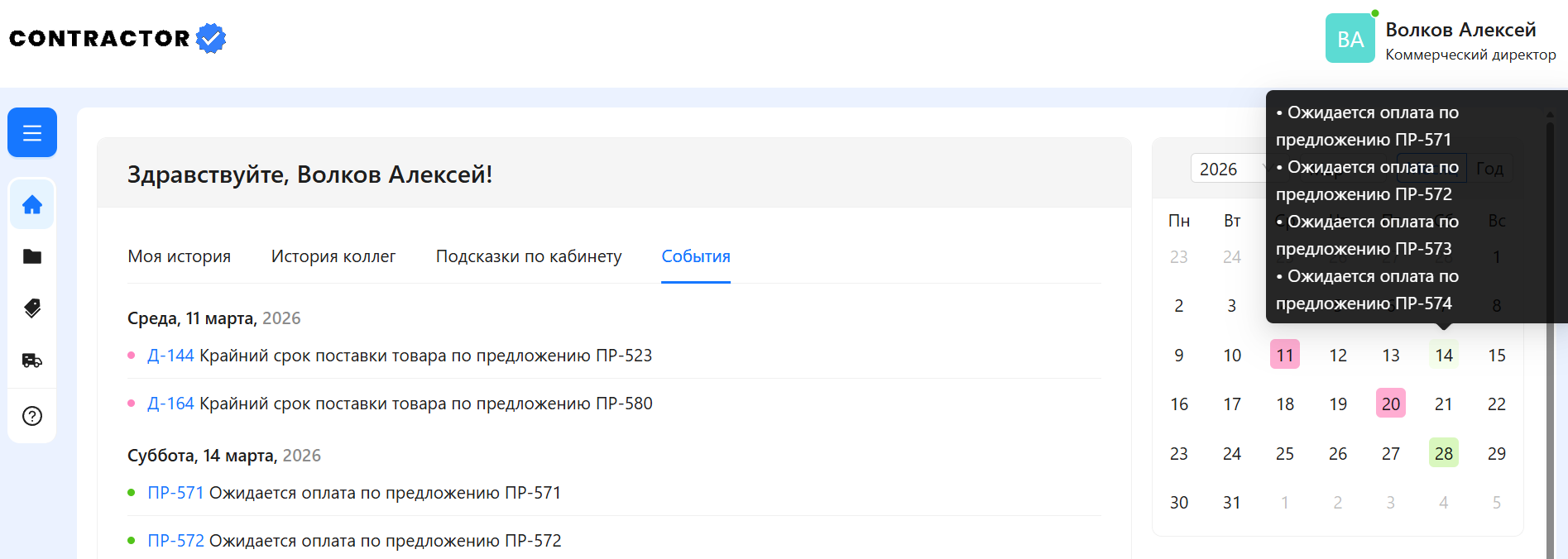This screenshot has height=559, width=1568.
Task: Open the folder icon in sidebar
Action: click(x=32, y=256)
